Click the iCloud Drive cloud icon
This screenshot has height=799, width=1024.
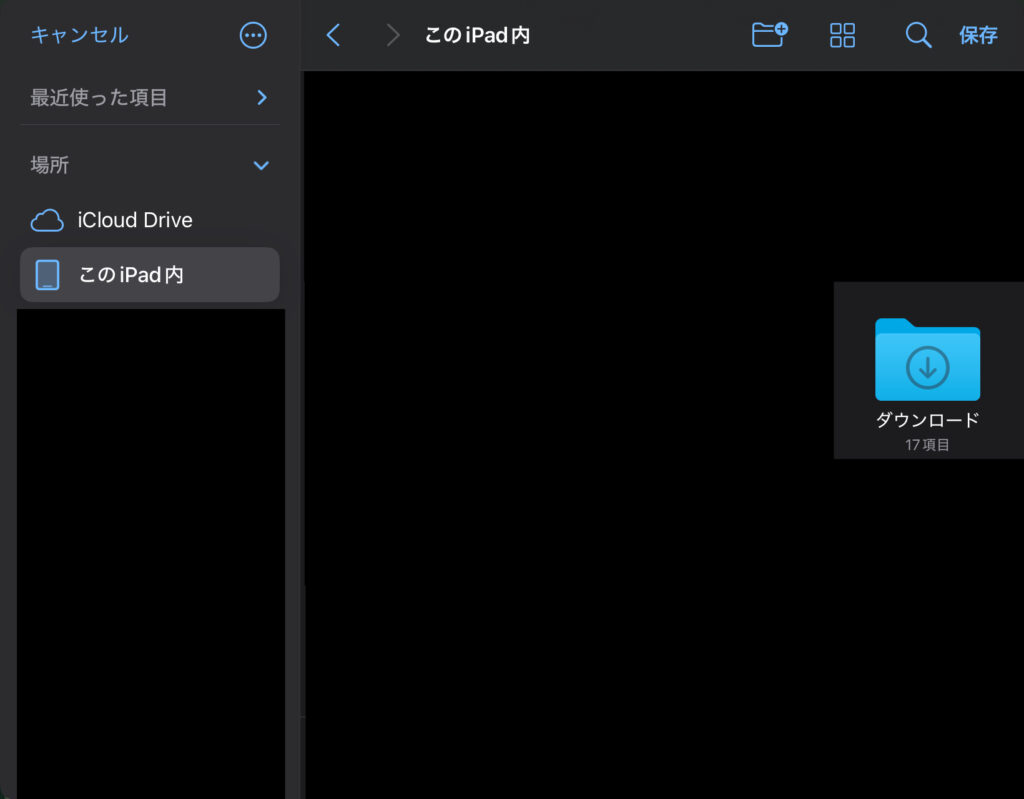[47, 221]
